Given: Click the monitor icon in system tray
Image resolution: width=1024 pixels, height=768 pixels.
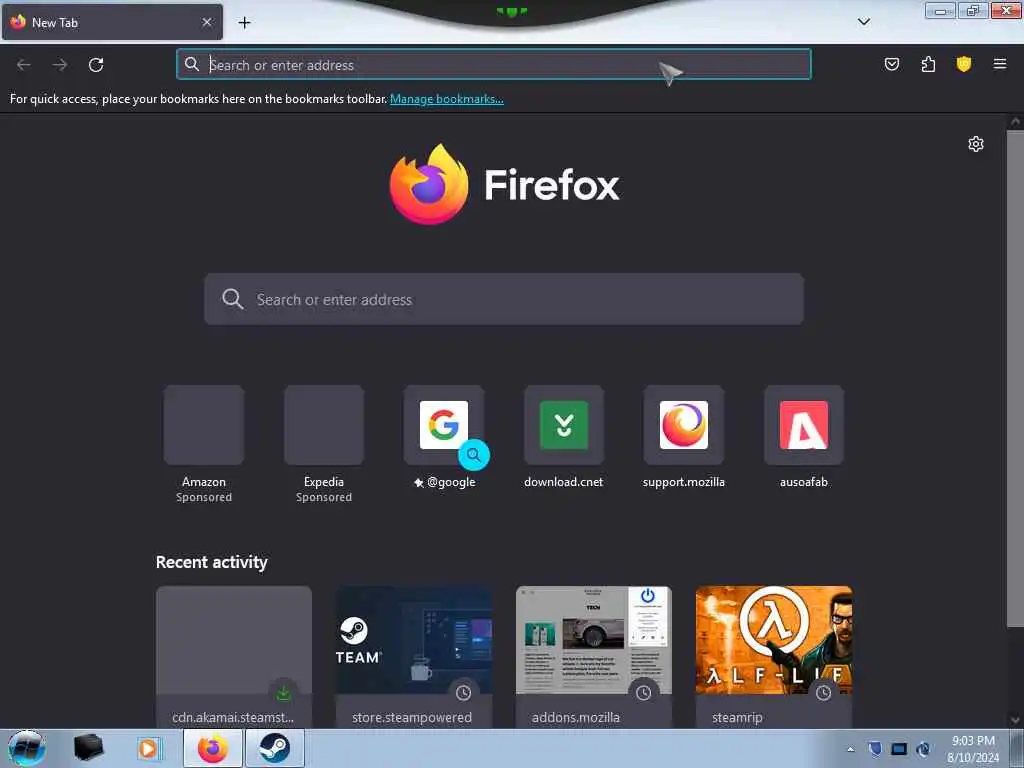Looking at the screenshot, I should [x=899, y=749].
